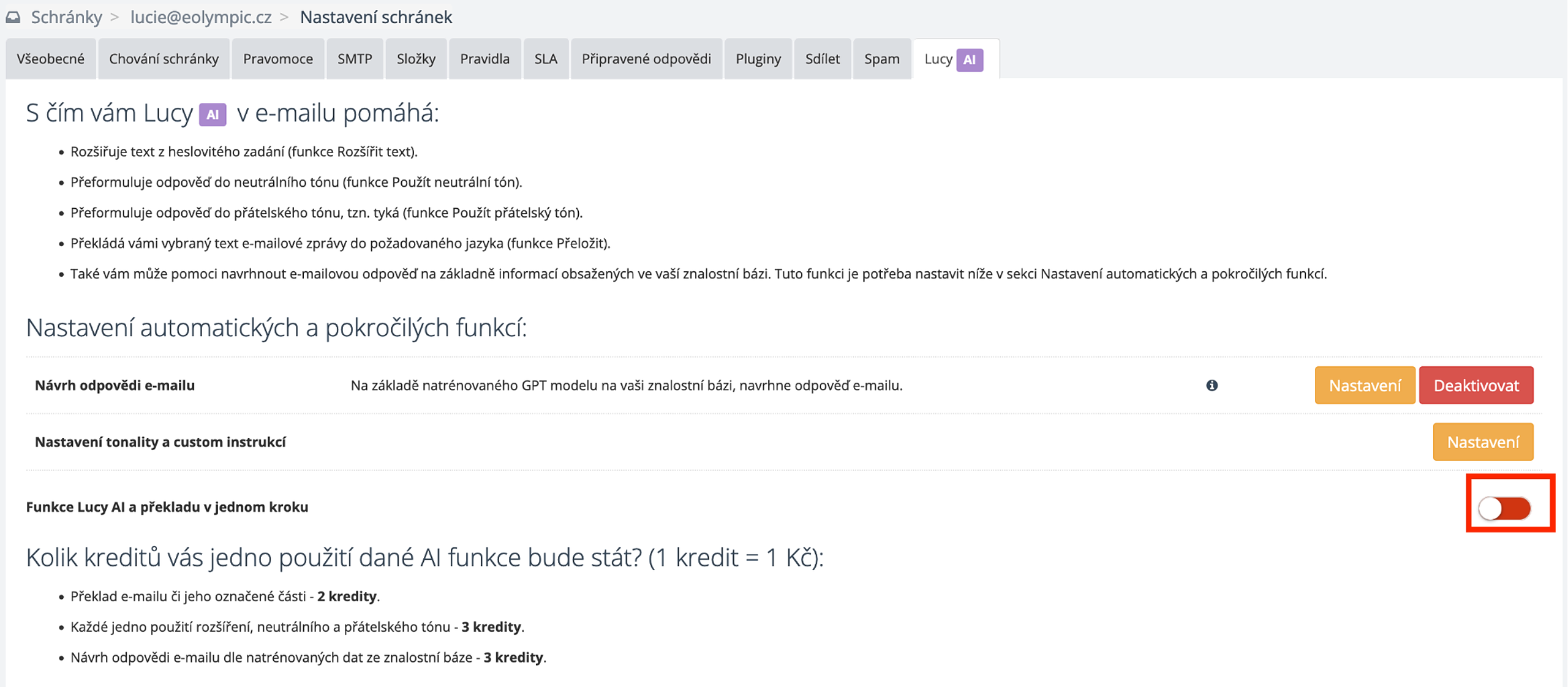Screen dimensions: 1568x687
Task: Open Nastavení for Návrh odpovědi e-mailu
Action: 1365,385
